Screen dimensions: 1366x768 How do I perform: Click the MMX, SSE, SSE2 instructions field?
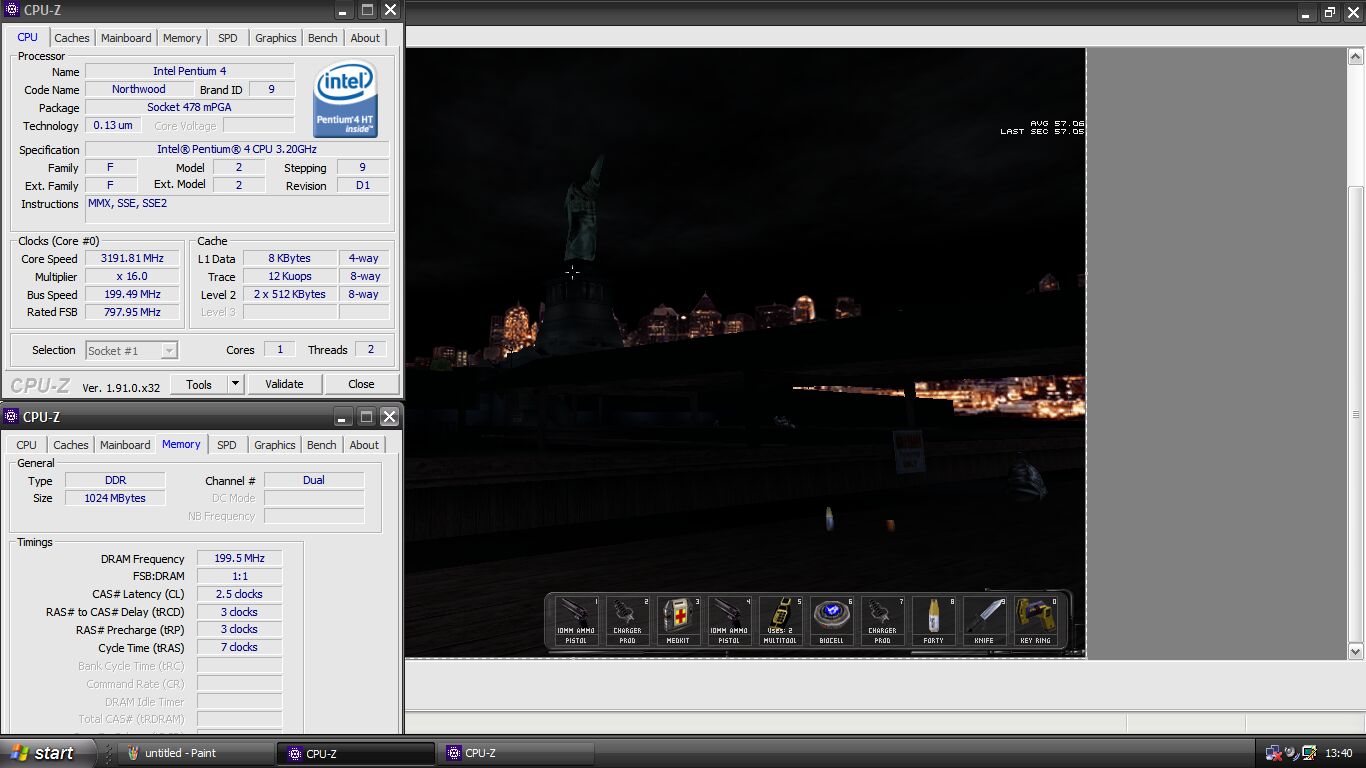click(237, 209)
